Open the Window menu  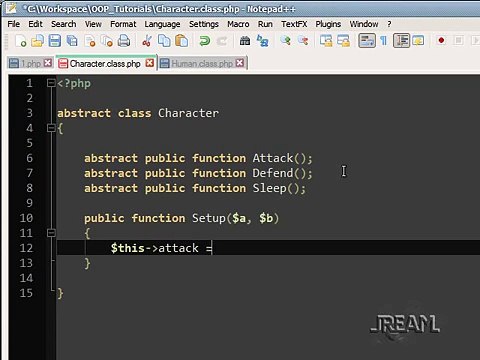tap(364, 24)
